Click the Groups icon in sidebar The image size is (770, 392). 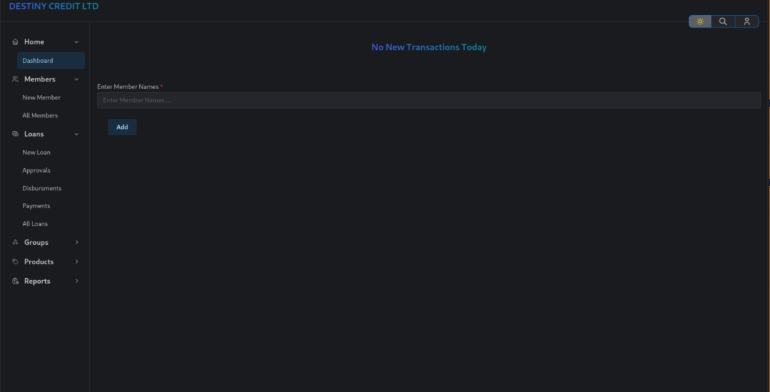[15, 242]
